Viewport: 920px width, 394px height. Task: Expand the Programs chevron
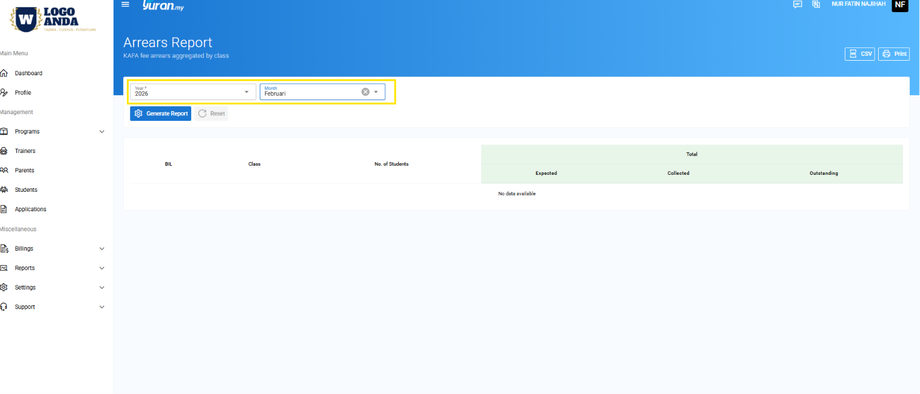(x=102, y=131)
